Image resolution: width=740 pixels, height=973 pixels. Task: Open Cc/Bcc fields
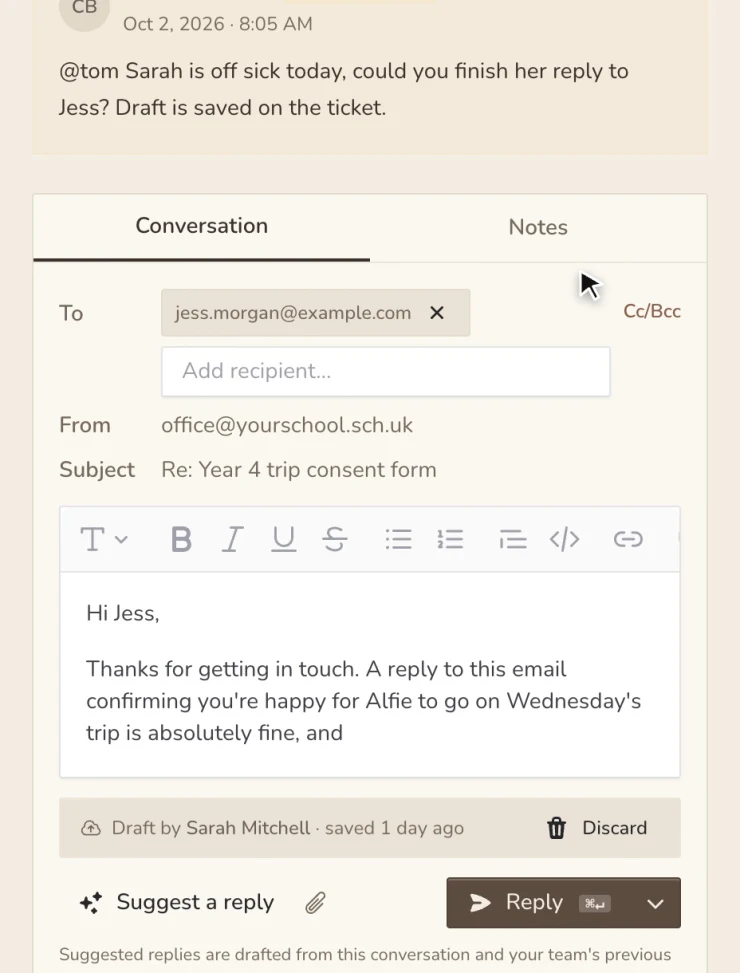[652, 311]
